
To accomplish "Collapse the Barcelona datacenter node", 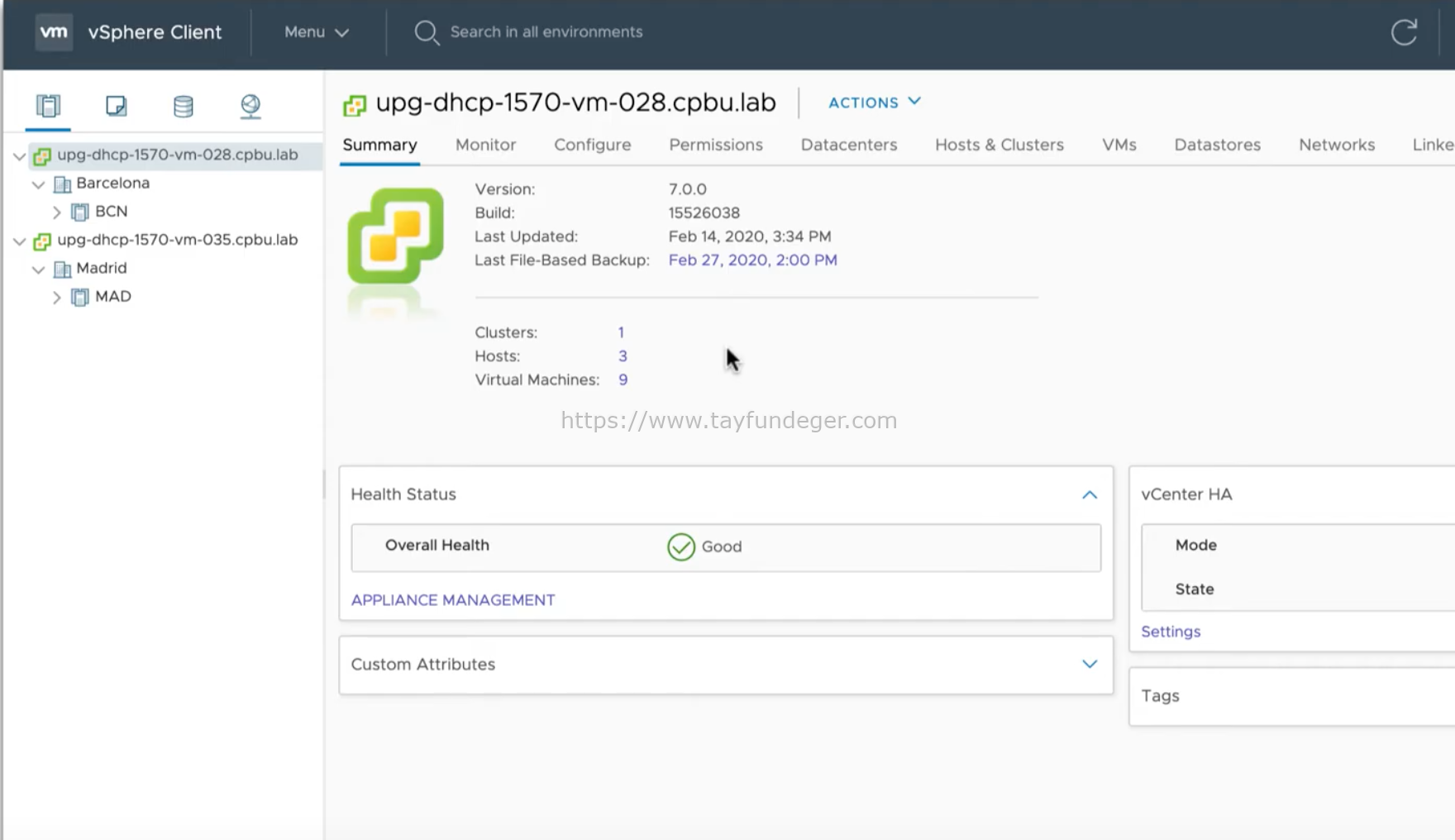I will pyautogui.click(x=38, y=184).
